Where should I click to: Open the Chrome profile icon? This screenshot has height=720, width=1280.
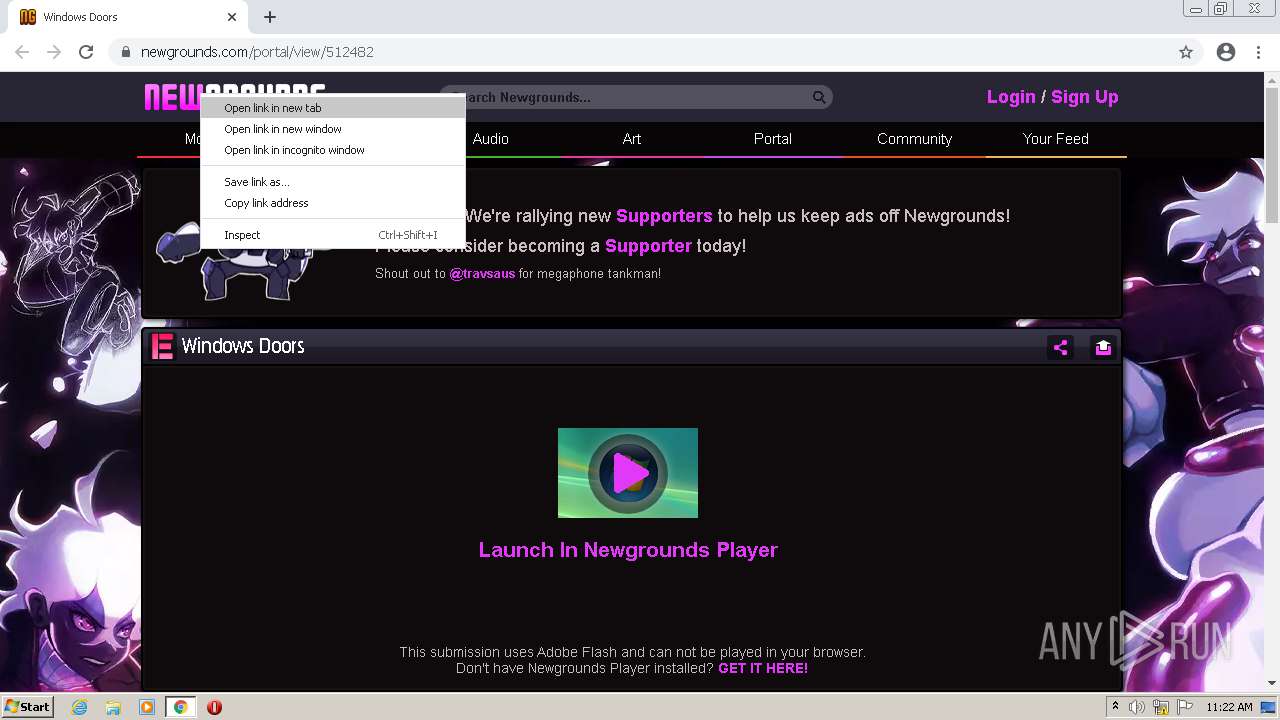(x=1226, y=52)
